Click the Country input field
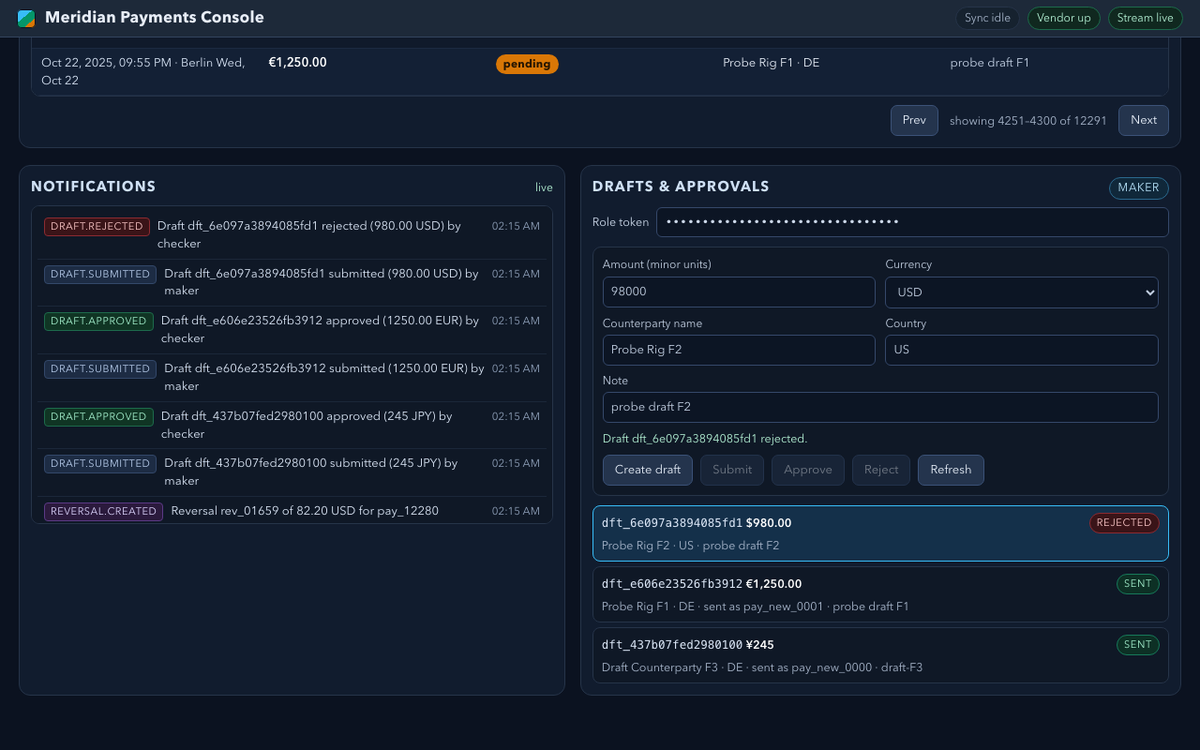This screenshot has height=750, width=1200. 1022,350
